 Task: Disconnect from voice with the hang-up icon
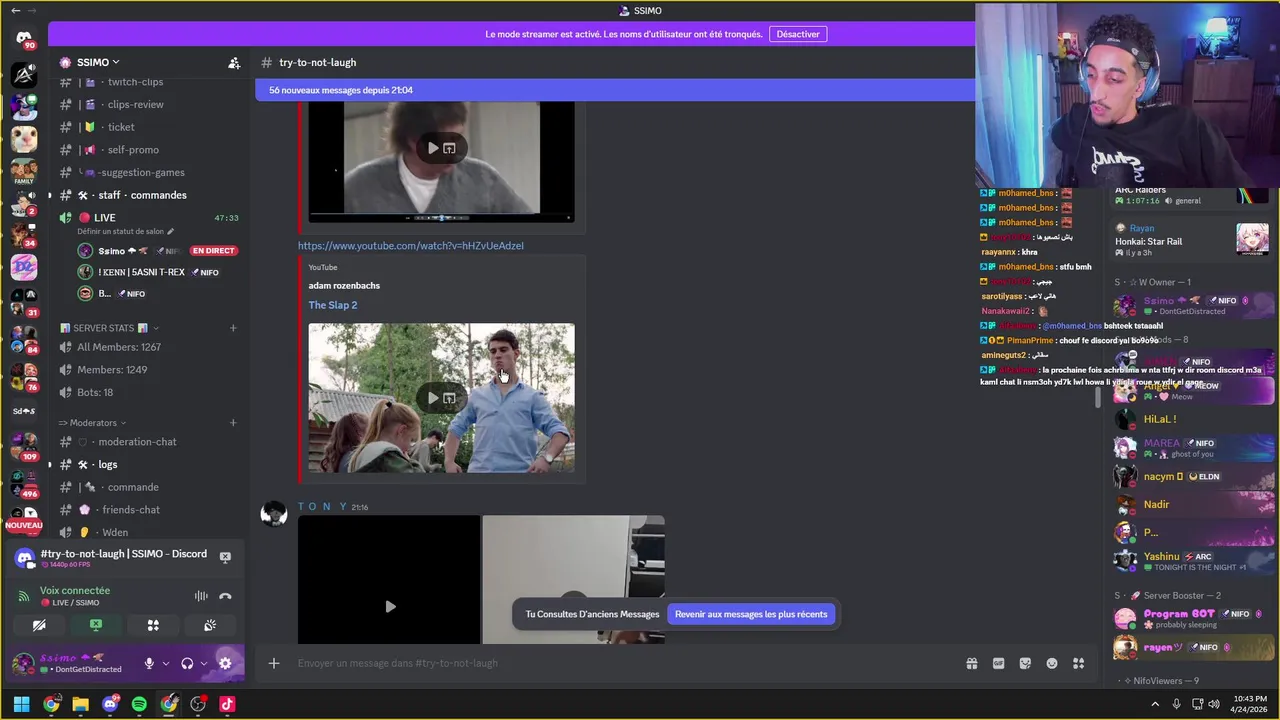point(225,596)
